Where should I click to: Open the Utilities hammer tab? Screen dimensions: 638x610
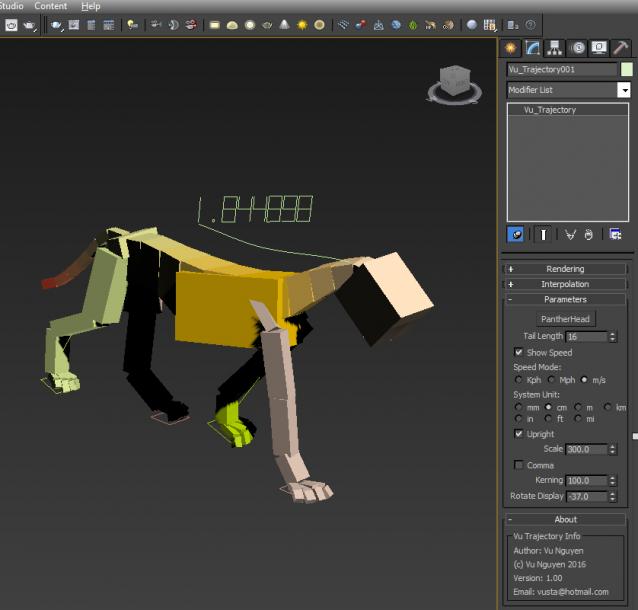621,47
